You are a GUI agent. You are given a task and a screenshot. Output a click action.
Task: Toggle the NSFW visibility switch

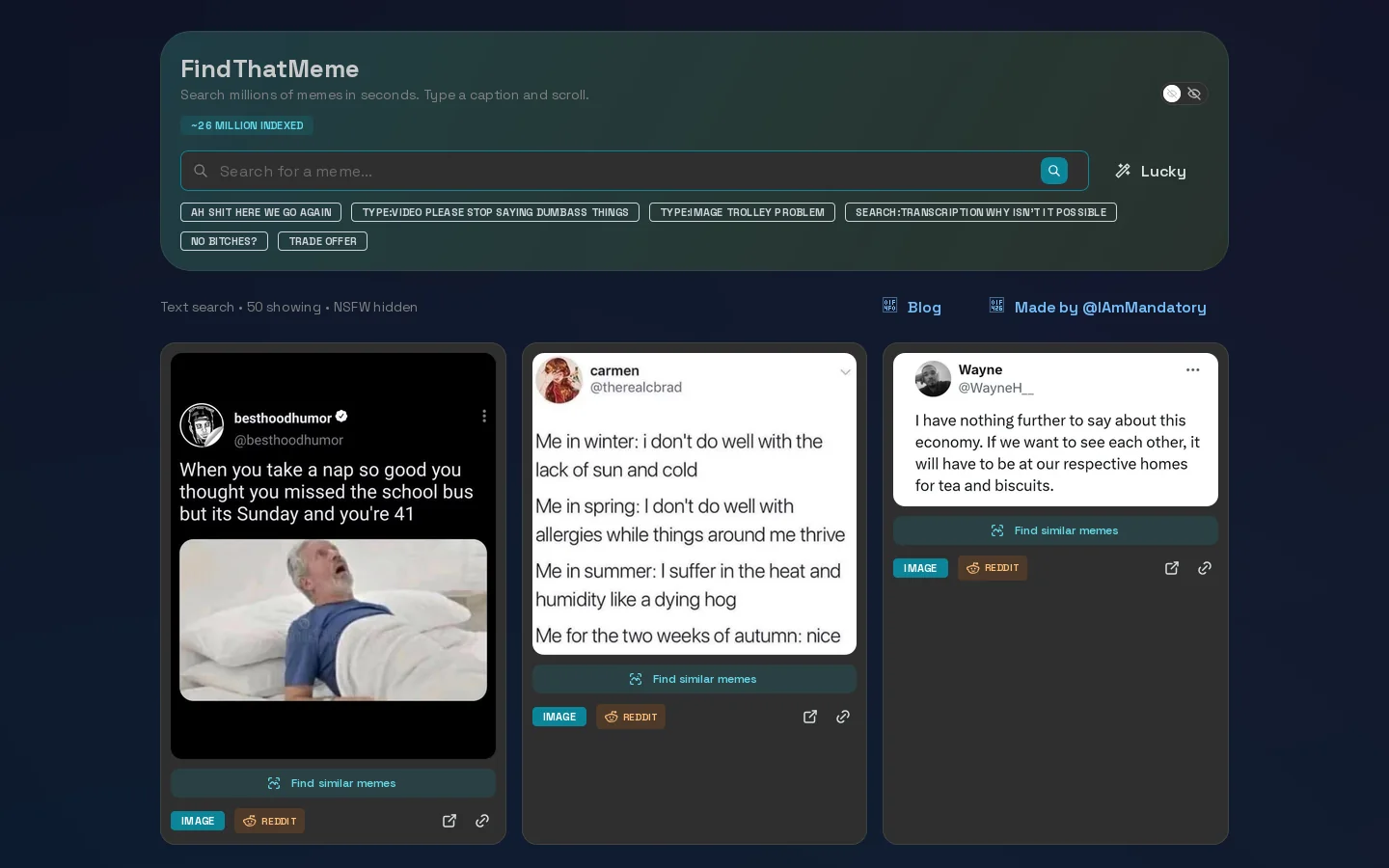[x=1184, y=94]
